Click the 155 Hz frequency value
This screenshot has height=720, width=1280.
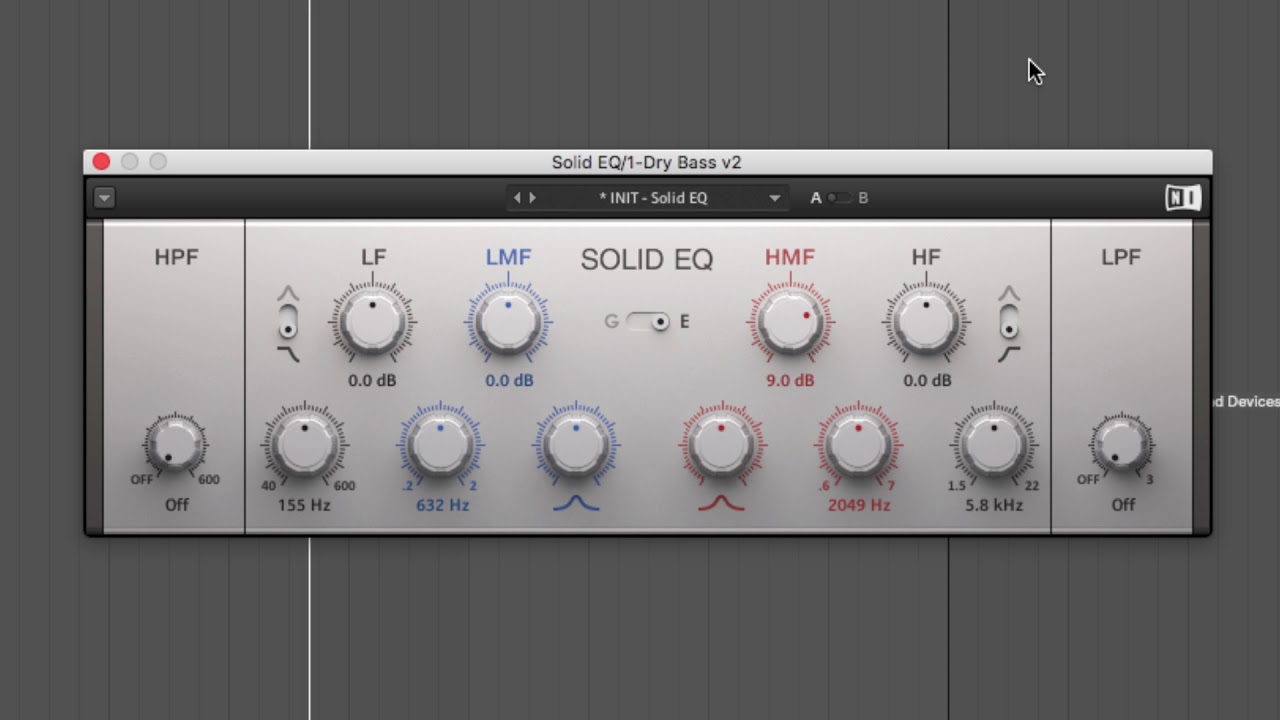304,505
